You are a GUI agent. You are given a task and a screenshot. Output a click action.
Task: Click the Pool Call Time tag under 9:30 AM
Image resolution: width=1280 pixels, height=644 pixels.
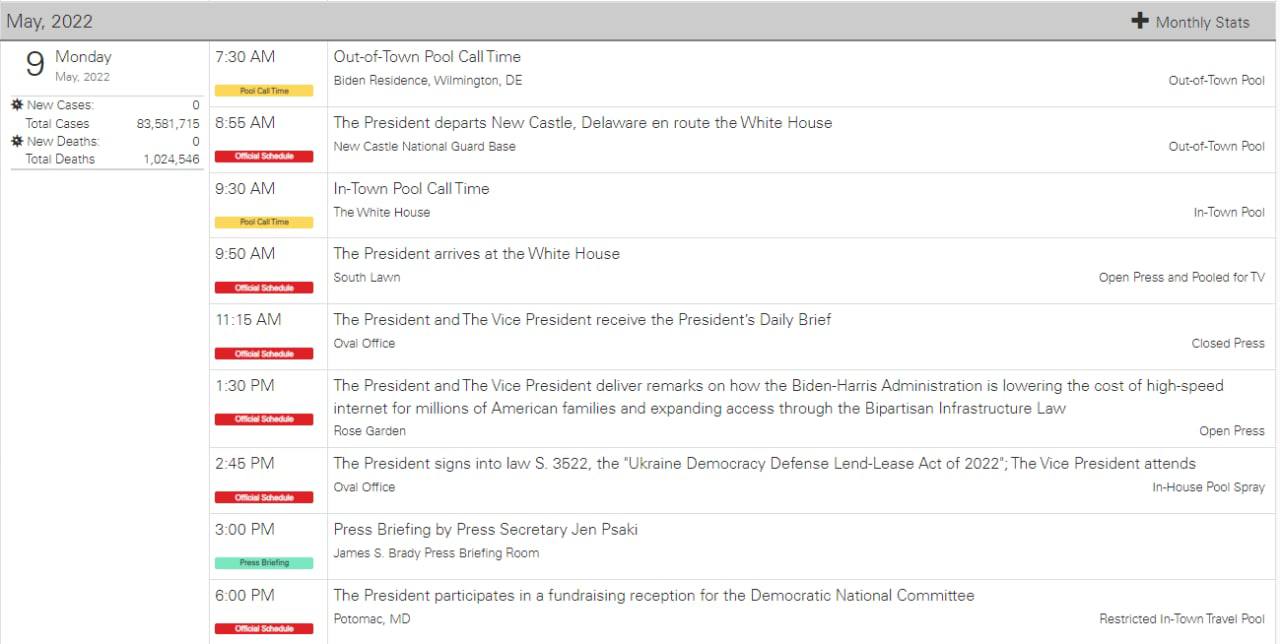264,222
